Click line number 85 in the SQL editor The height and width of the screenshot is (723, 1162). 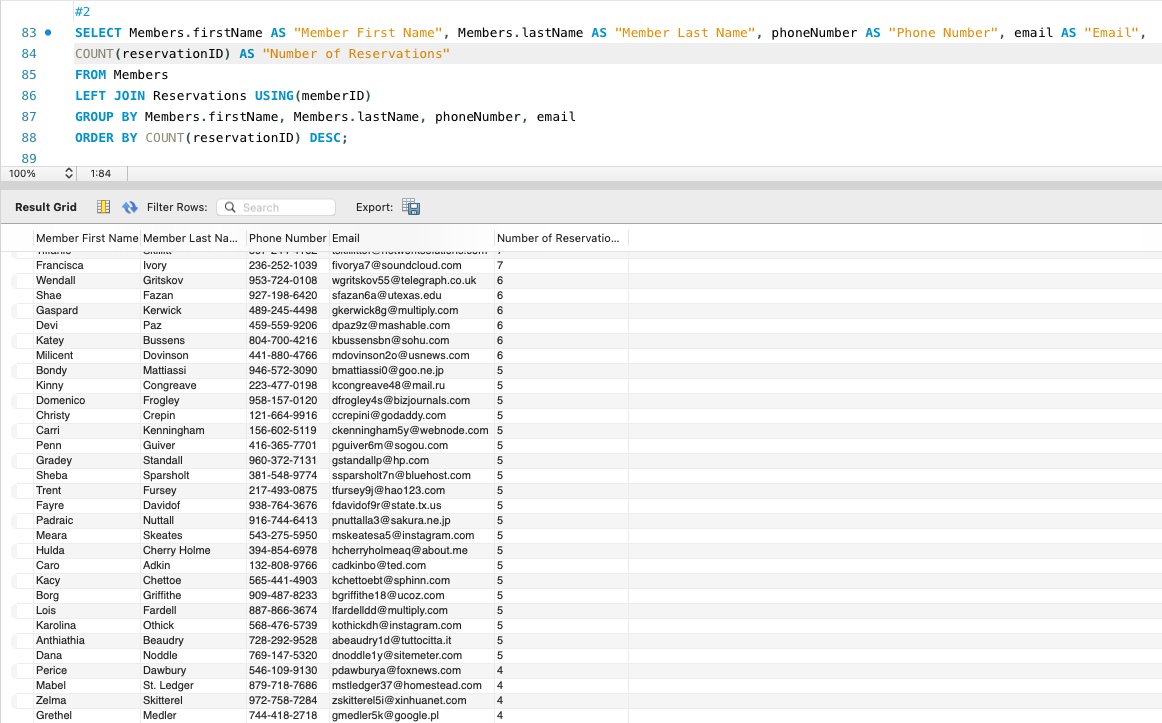[28, 74]
